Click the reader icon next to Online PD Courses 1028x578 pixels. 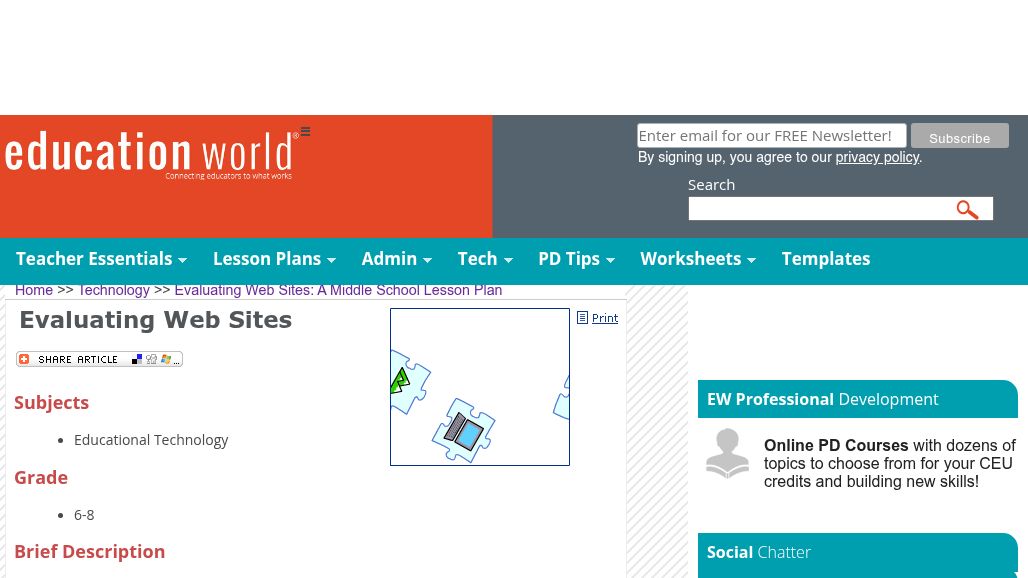727,453
